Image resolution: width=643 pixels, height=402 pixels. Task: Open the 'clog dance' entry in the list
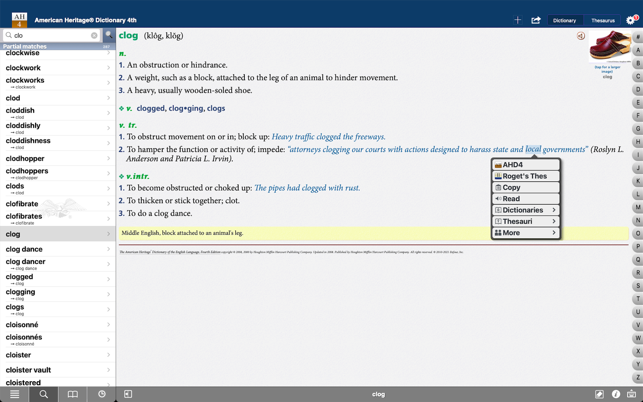click(x=57, y=249)
